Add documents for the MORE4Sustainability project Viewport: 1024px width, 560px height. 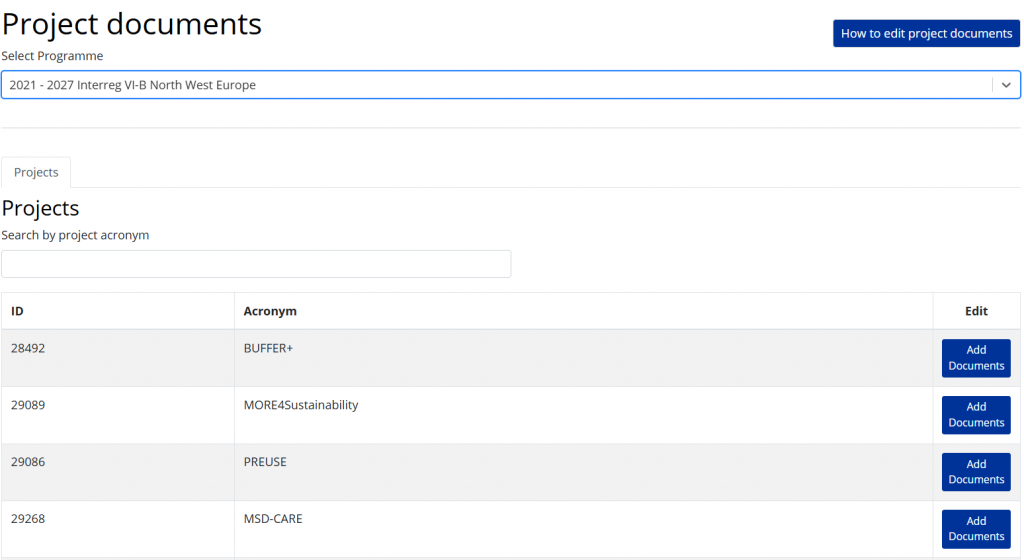tap(976, 415)
